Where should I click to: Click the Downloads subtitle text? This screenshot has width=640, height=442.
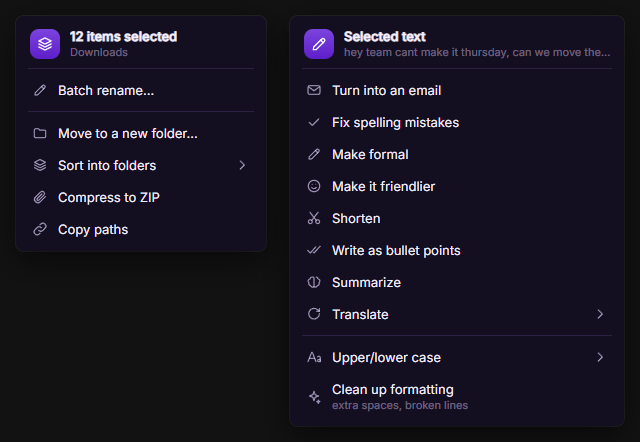[x=99, y=52]
